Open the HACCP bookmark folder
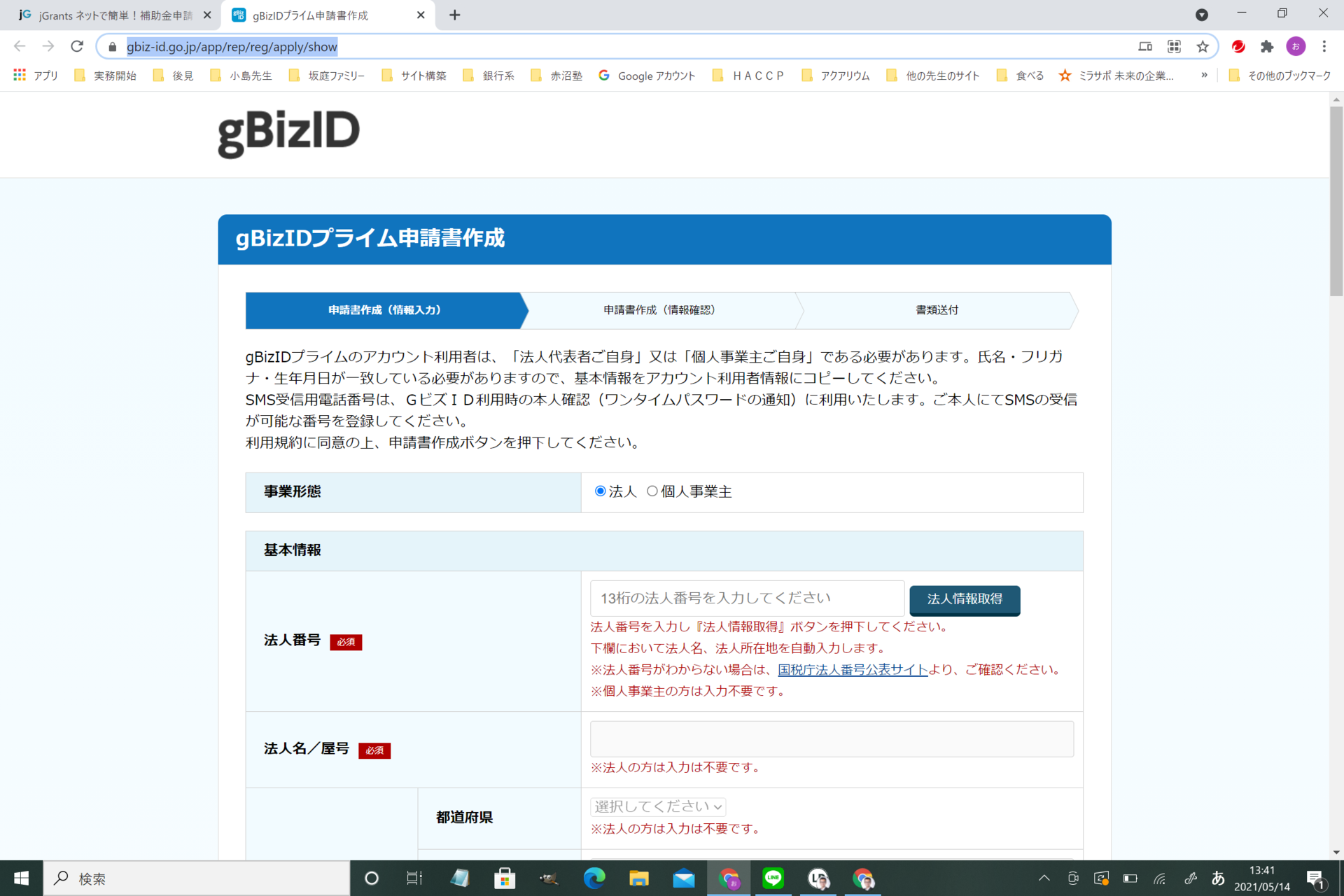The width and height of the screenshot is (1344, 896). tap(748, 75)
